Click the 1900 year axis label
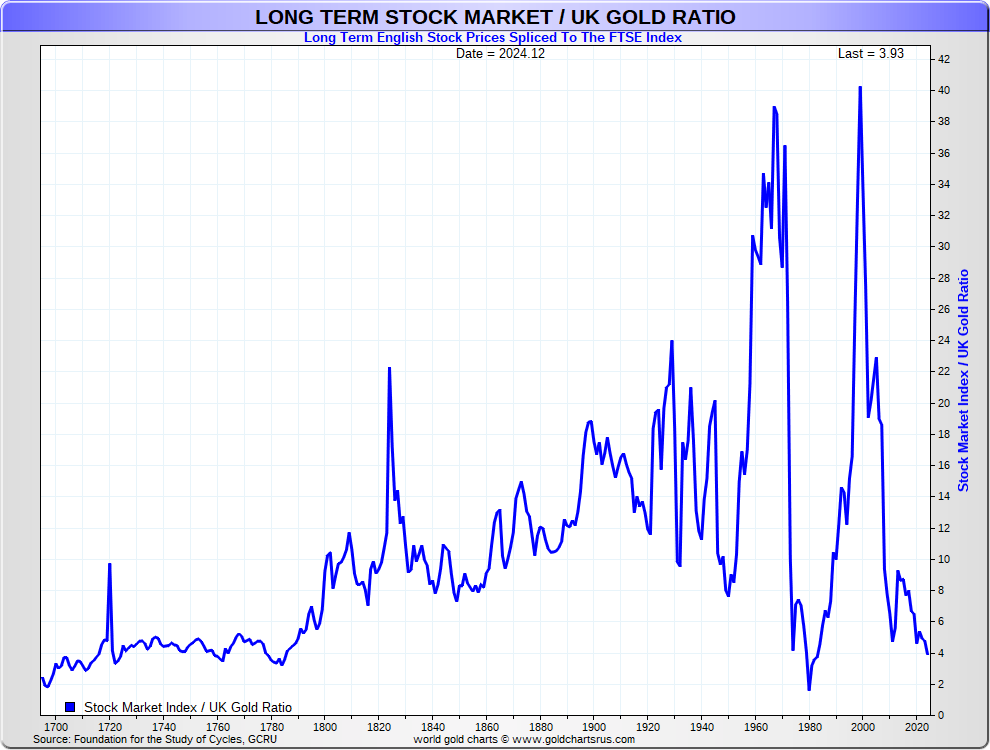 594,727
